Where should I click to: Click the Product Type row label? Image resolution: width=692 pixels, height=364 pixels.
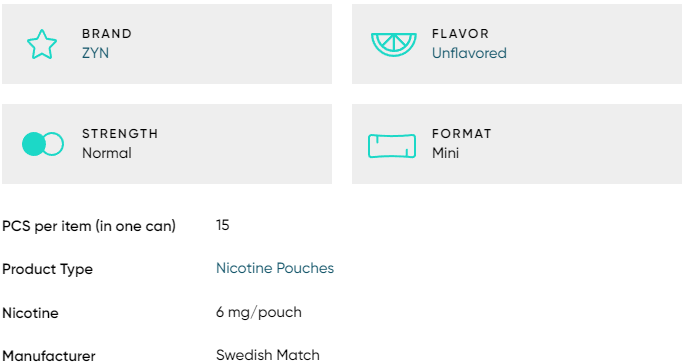pyautogui.click(x=48, y=269)
